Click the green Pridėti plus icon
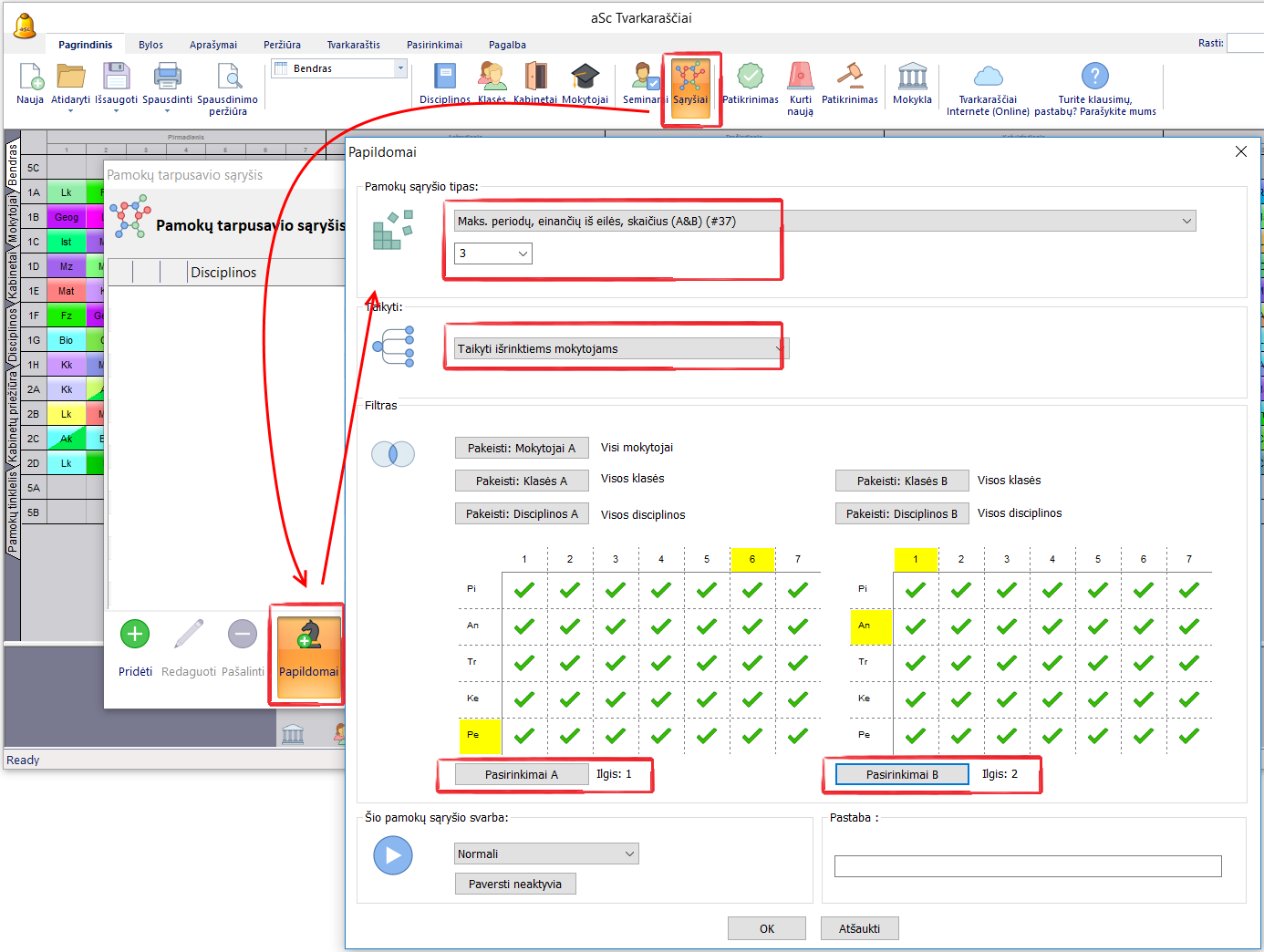 135,635
